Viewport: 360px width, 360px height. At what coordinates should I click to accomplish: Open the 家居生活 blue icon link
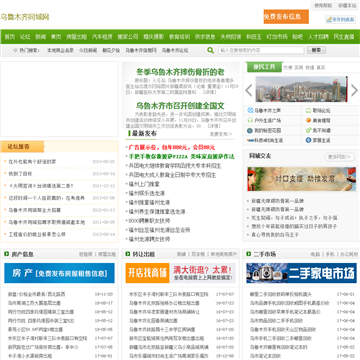(318, 140)
